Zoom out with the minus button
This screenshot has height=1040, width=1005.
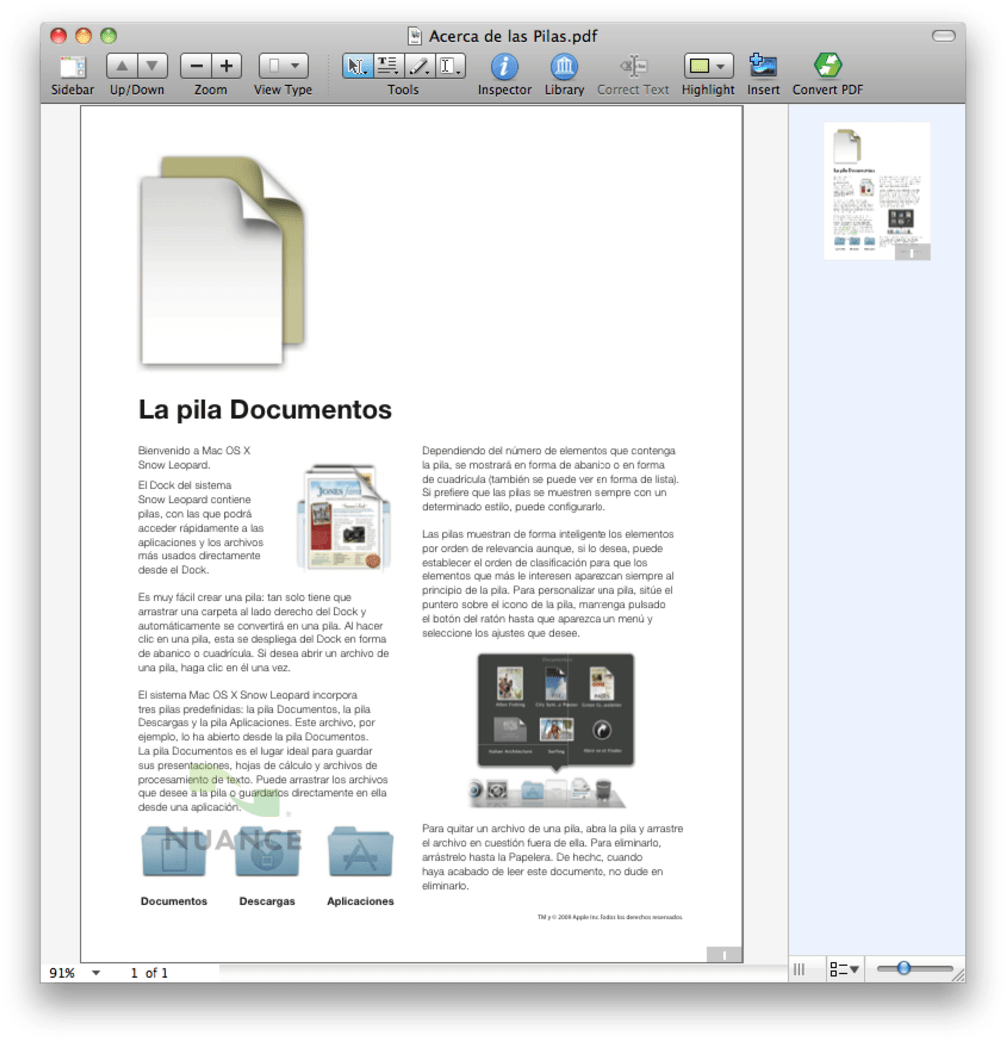(195, 65)
